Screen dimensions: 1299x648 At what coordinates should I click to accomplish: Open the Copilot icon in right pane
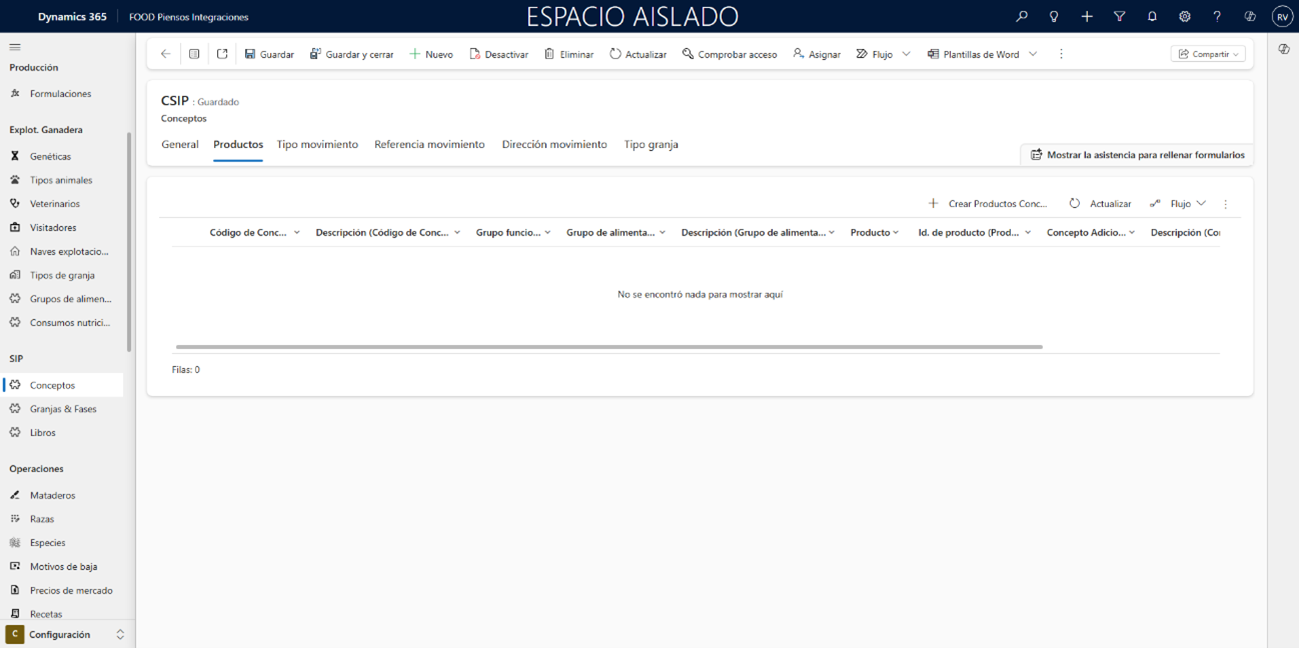(1283, 49)
